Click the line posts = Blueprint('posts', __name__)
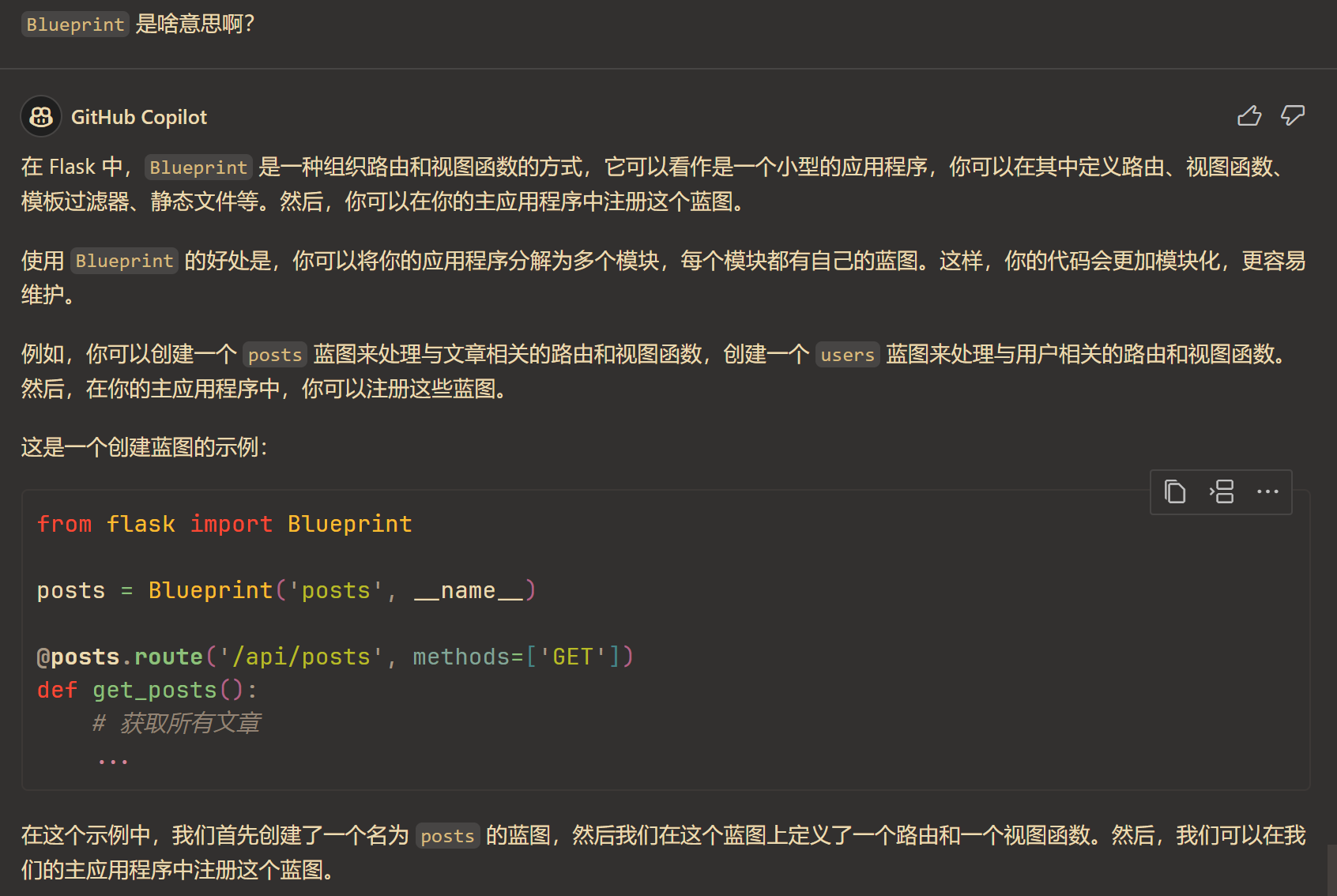This screenshot has width=1337, height=896. (x=287, y=590)
